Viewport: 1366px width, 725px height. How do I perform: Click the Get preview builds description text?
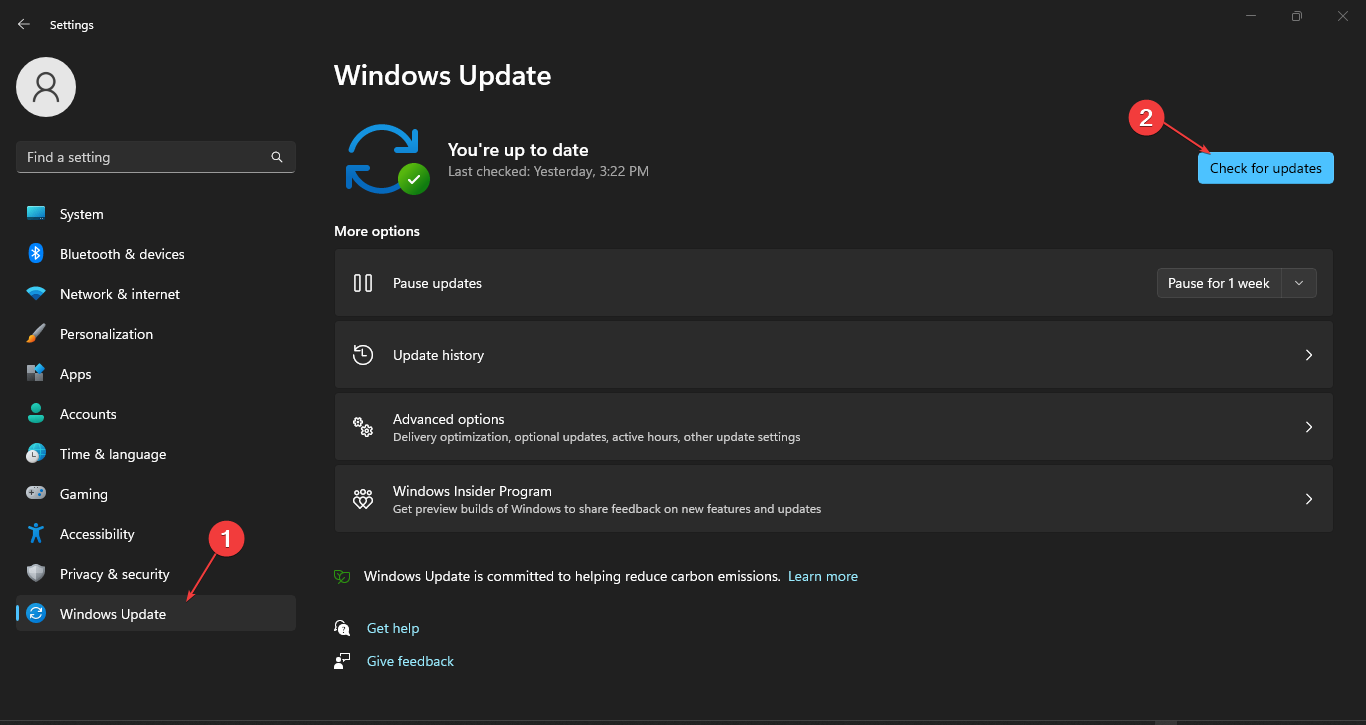(x=607, y=509)
